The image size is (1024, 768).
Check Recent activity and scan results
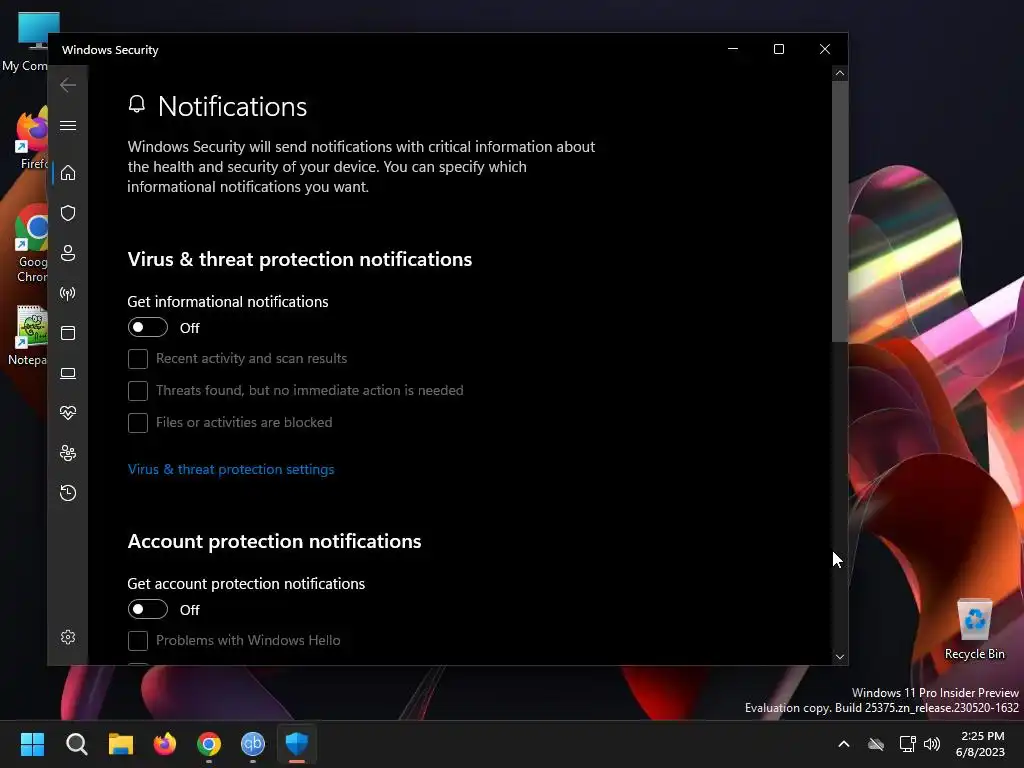pyautogui.click(x=138, y=359)
